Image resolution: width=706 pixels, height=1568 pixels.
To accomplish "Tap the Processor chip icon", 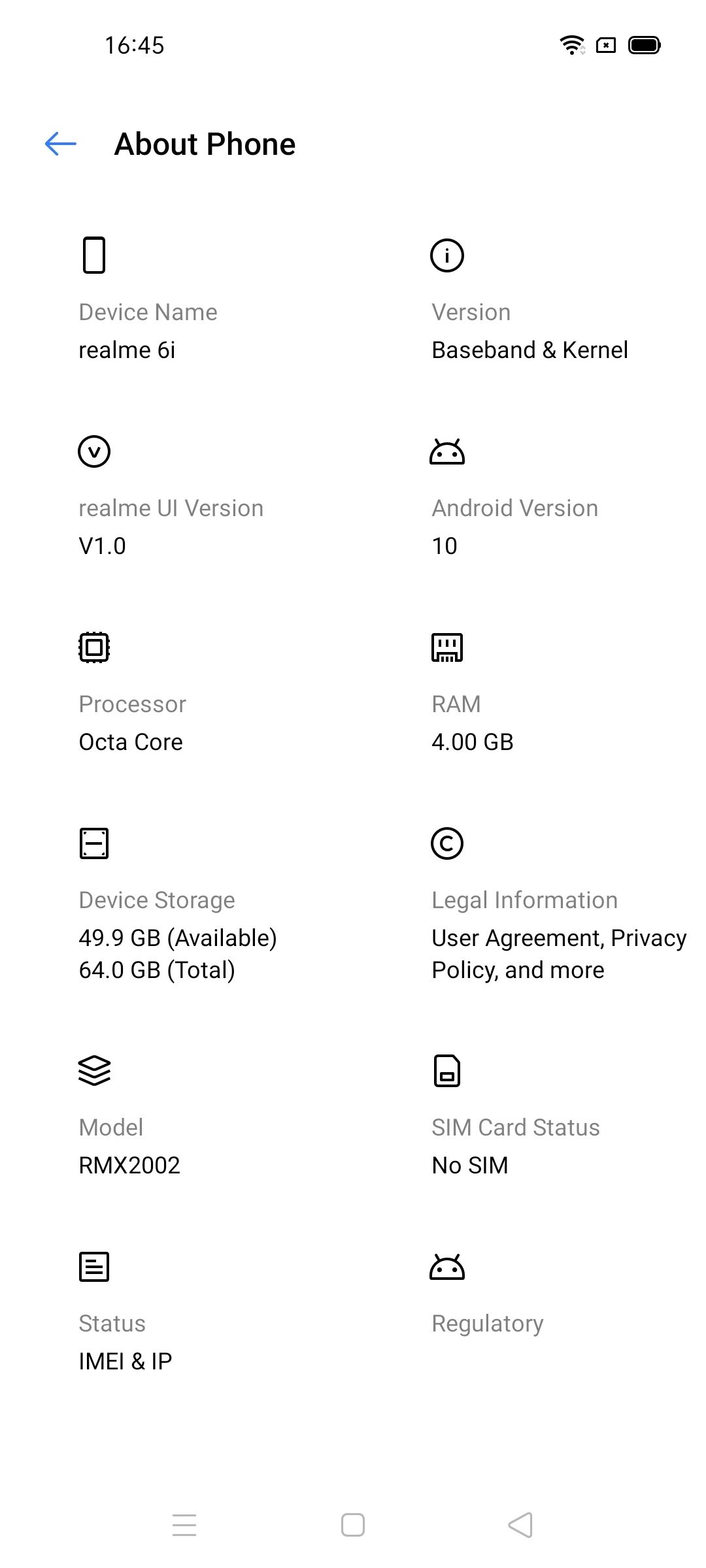I will tap(94, 647).
